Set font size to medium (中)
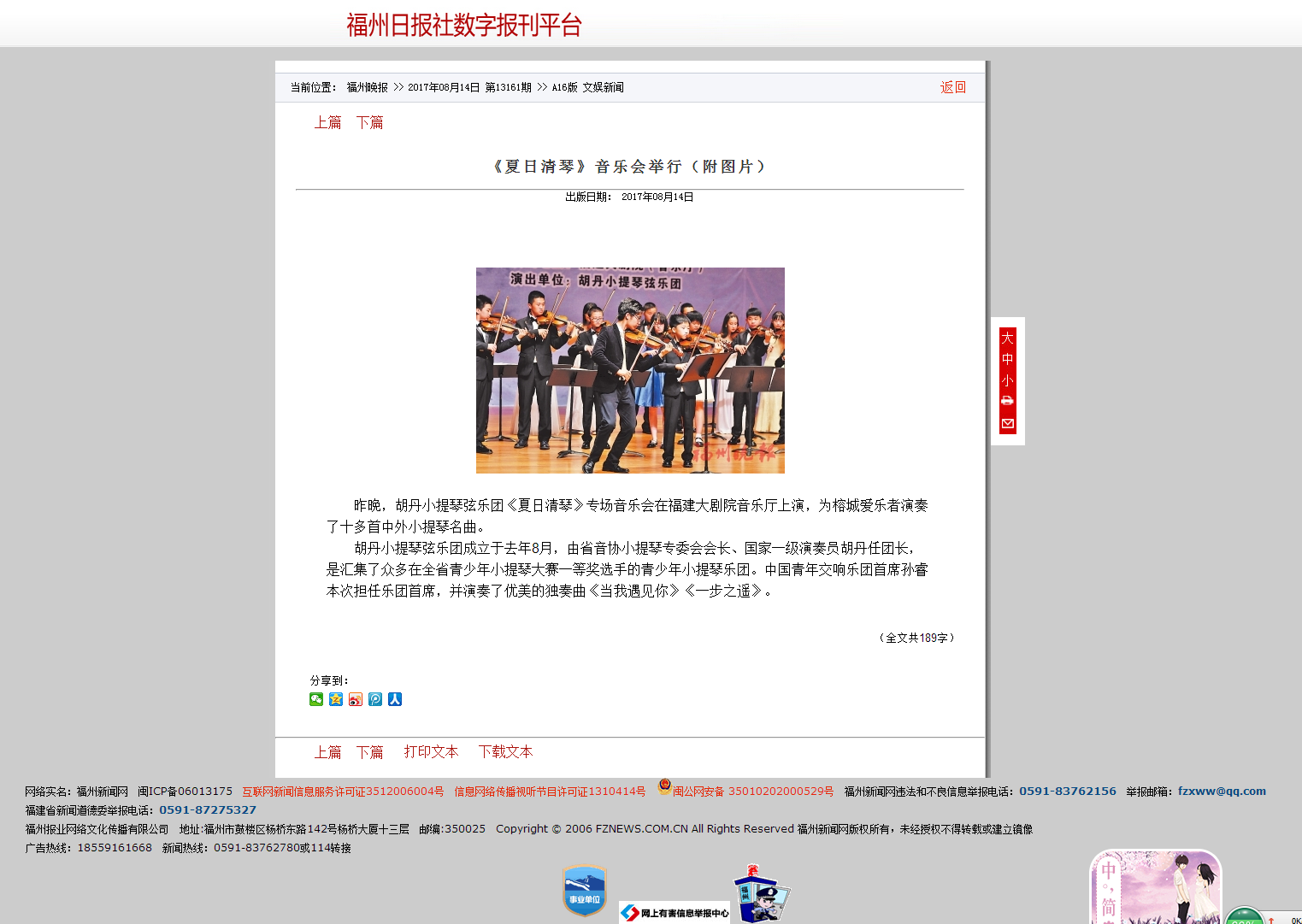 (x=1007, y=359)
